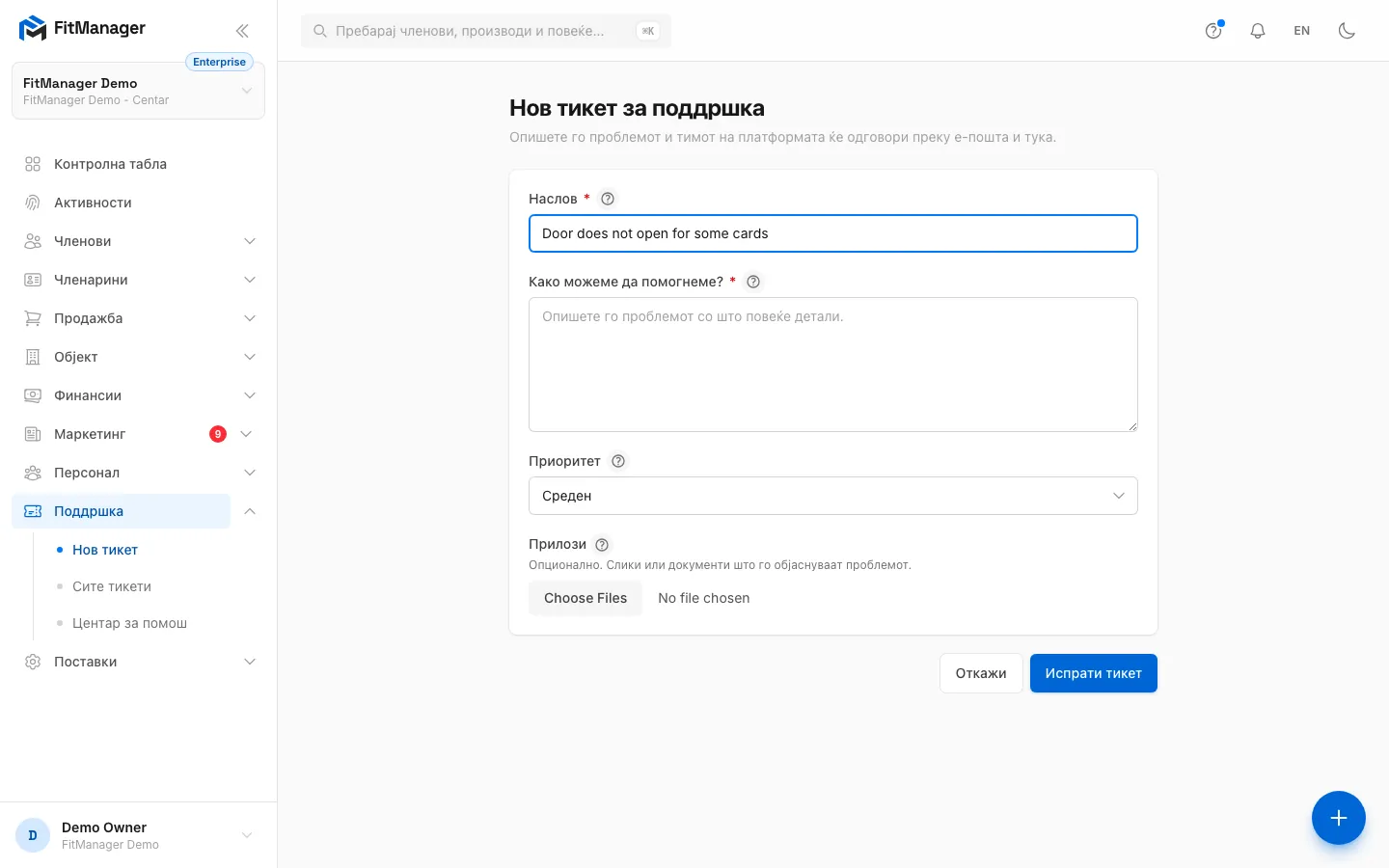Click the FitManager logo
This screenshot has width=1389, height=868.
(82, 29)
